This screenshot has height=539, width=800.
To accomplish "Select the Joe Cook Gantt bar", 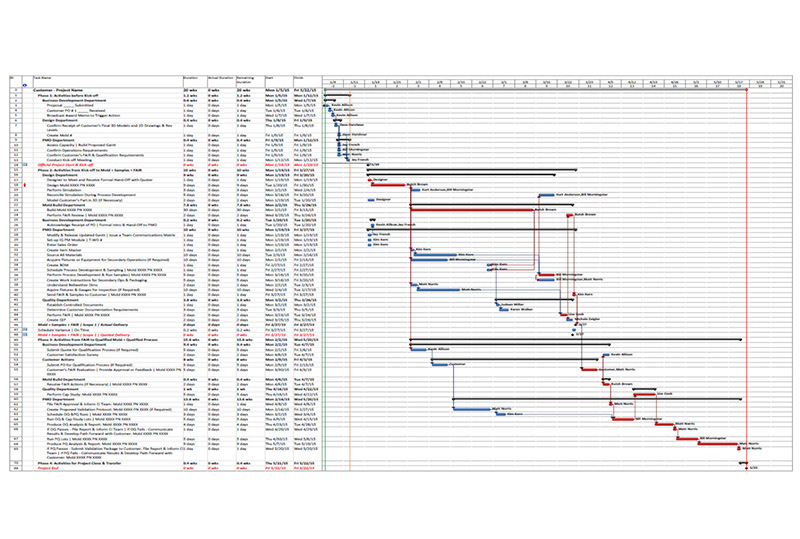I will [x=644, y=394].
